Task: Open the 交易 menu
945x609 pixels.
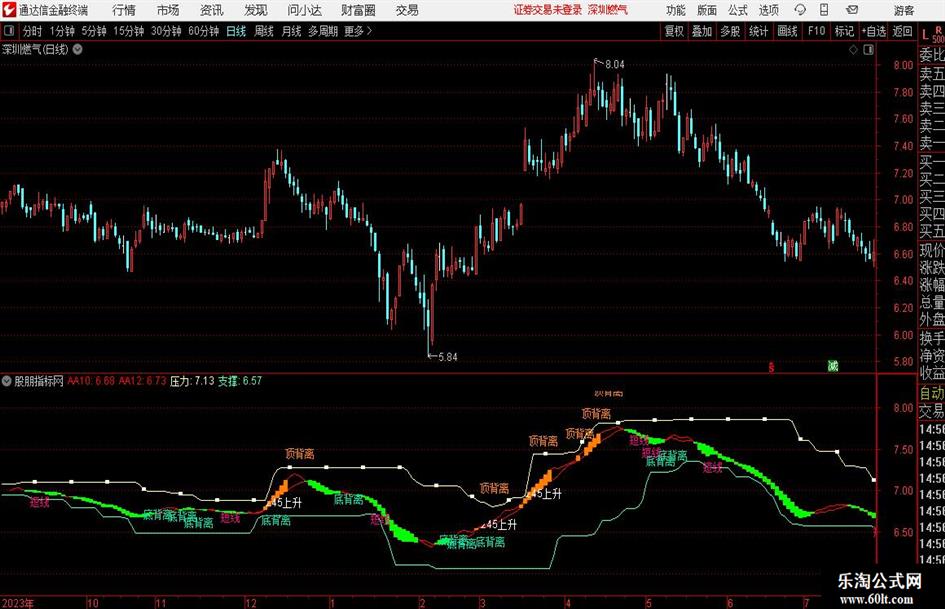Action: pyautogui.click(x=407, y=10)
